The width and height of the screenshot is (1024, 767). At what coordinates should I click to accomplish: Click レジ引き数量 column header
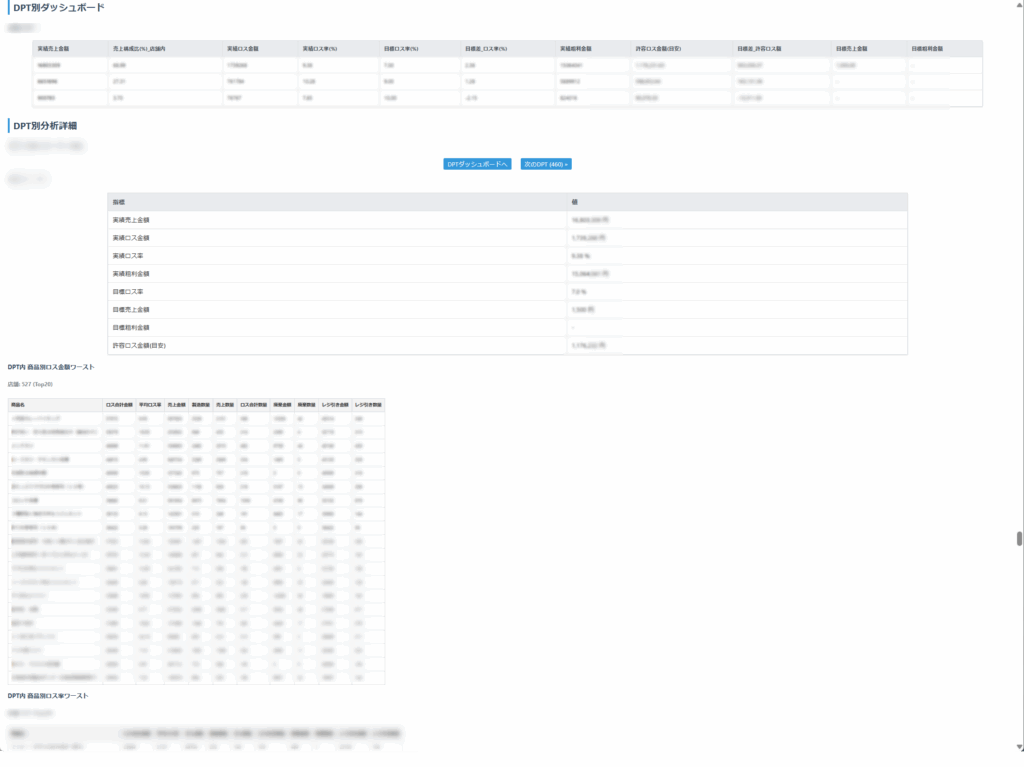click(x=368, y=405)
